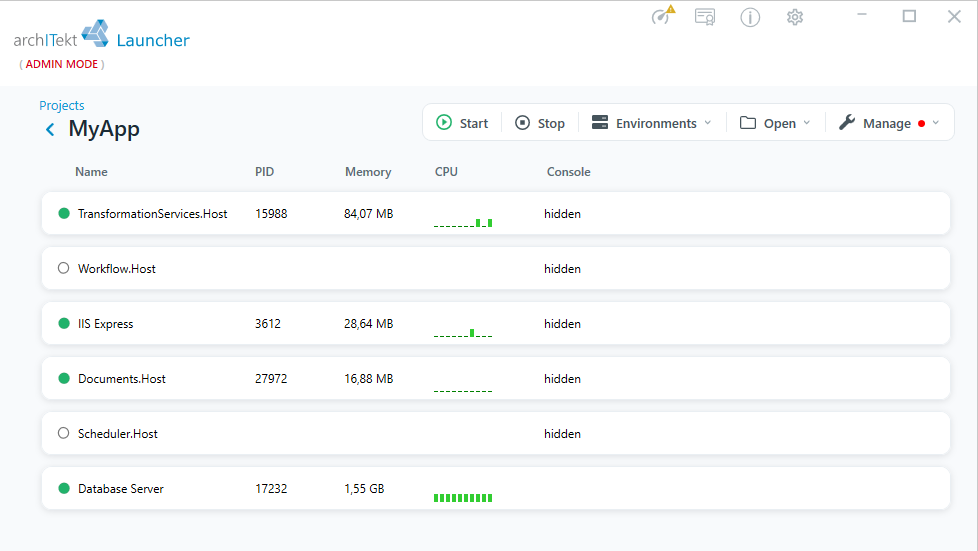Click the Start button label
Image resolution: width=978 pixels, height=551 pixels.
point(473,124)
